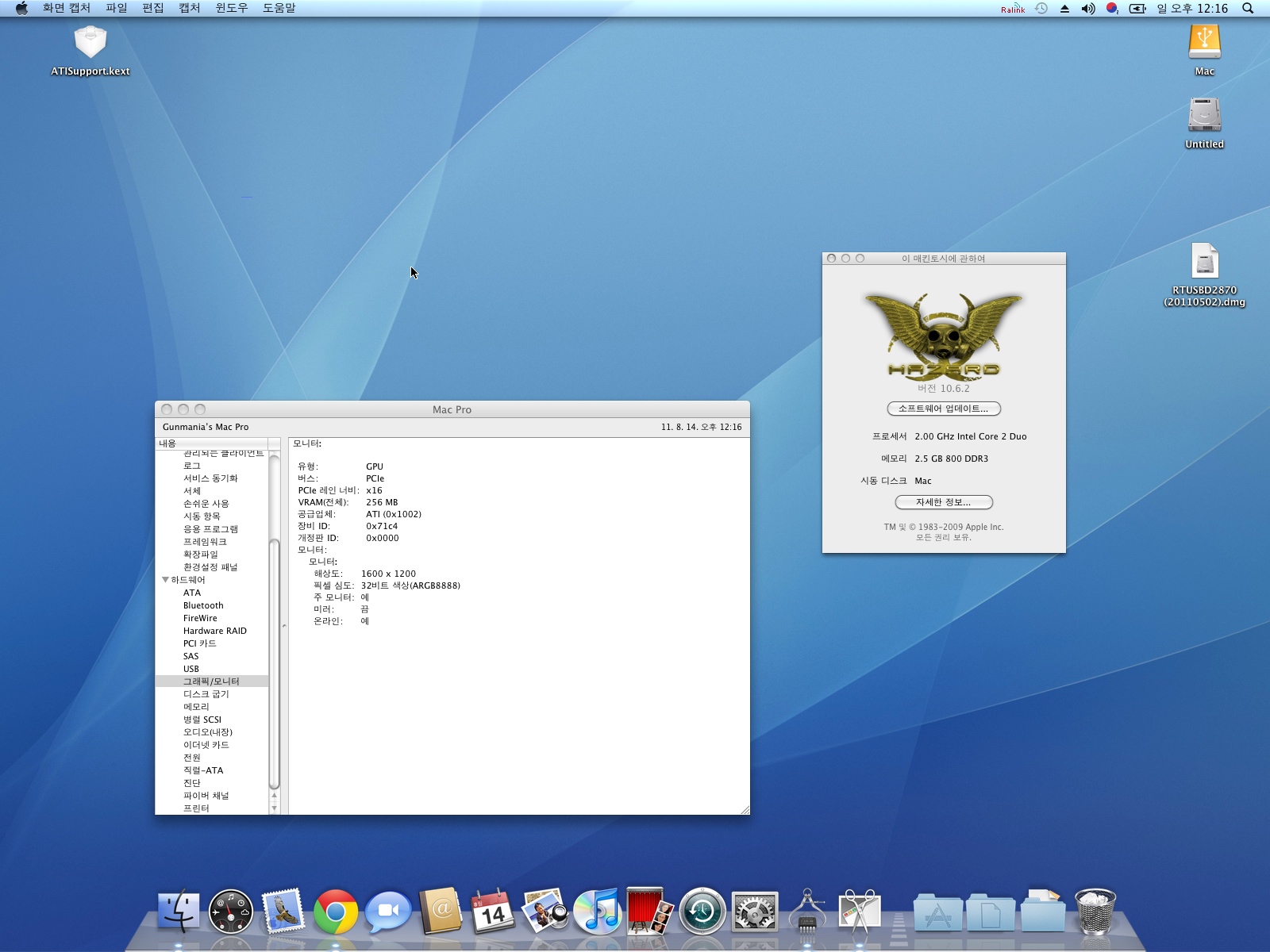Select Bluetooth in the hardware list
This screenshot has width=1270, height=952.
pyautogui.click(x=203, y=605)
